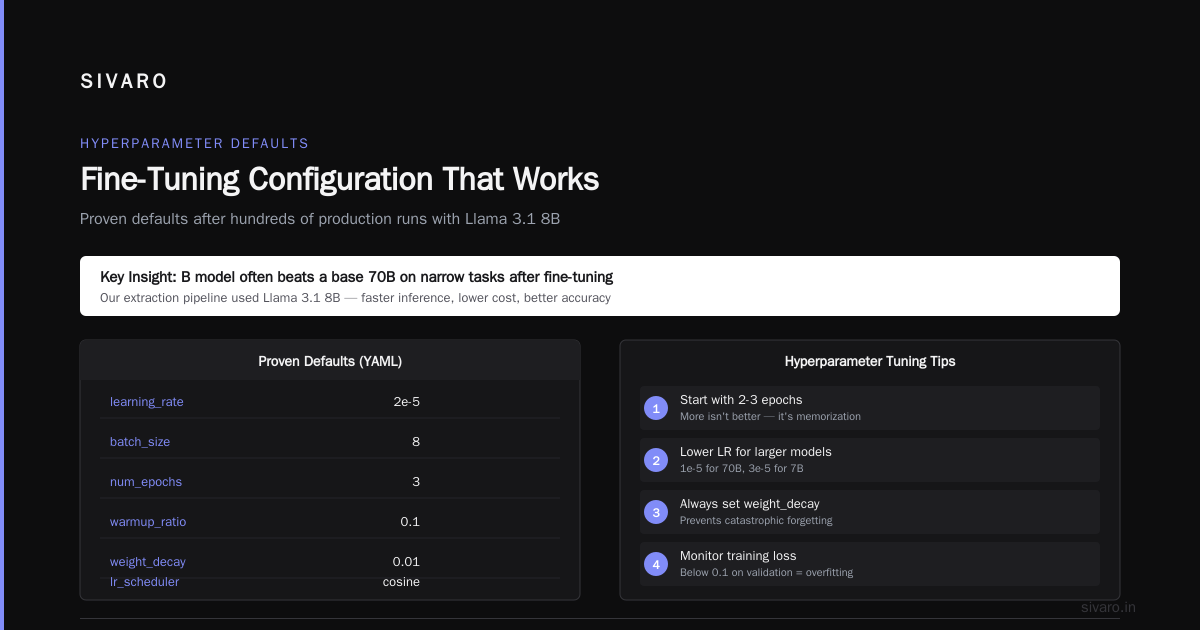Click the subtitle about hundreds of production runs
The width and height of the screenshot is (1200, 630).
point(320,218)
